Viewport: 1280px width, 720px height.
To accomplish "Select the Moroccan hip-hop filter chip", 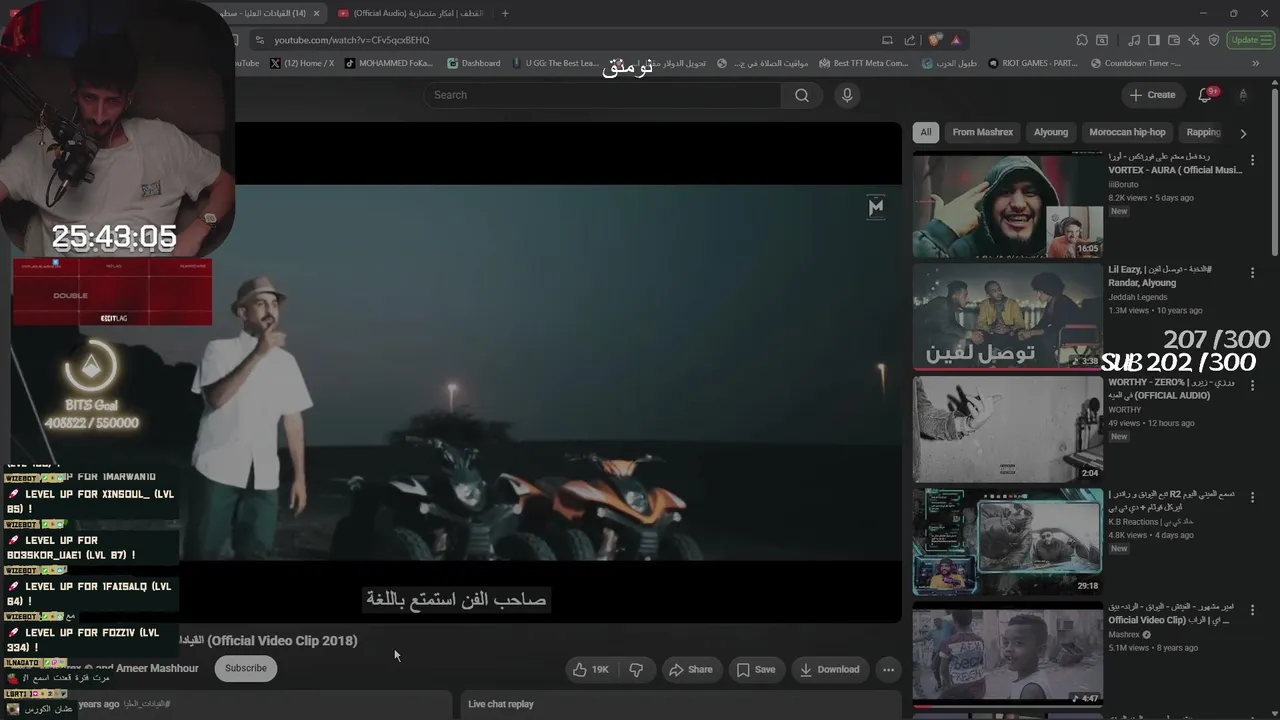I will click(x=1127, y=132).
